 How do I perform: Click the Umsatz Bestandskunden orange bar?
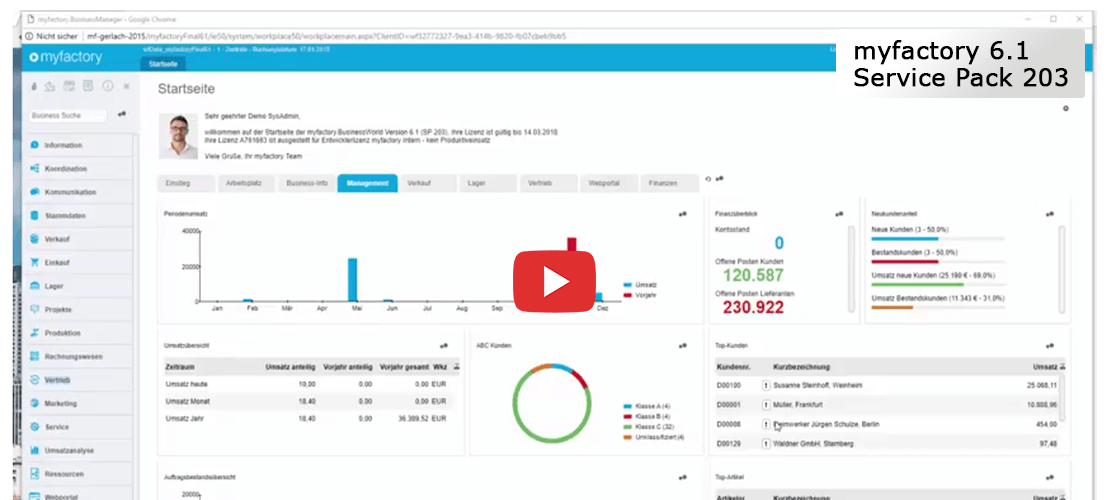point(892,307)
